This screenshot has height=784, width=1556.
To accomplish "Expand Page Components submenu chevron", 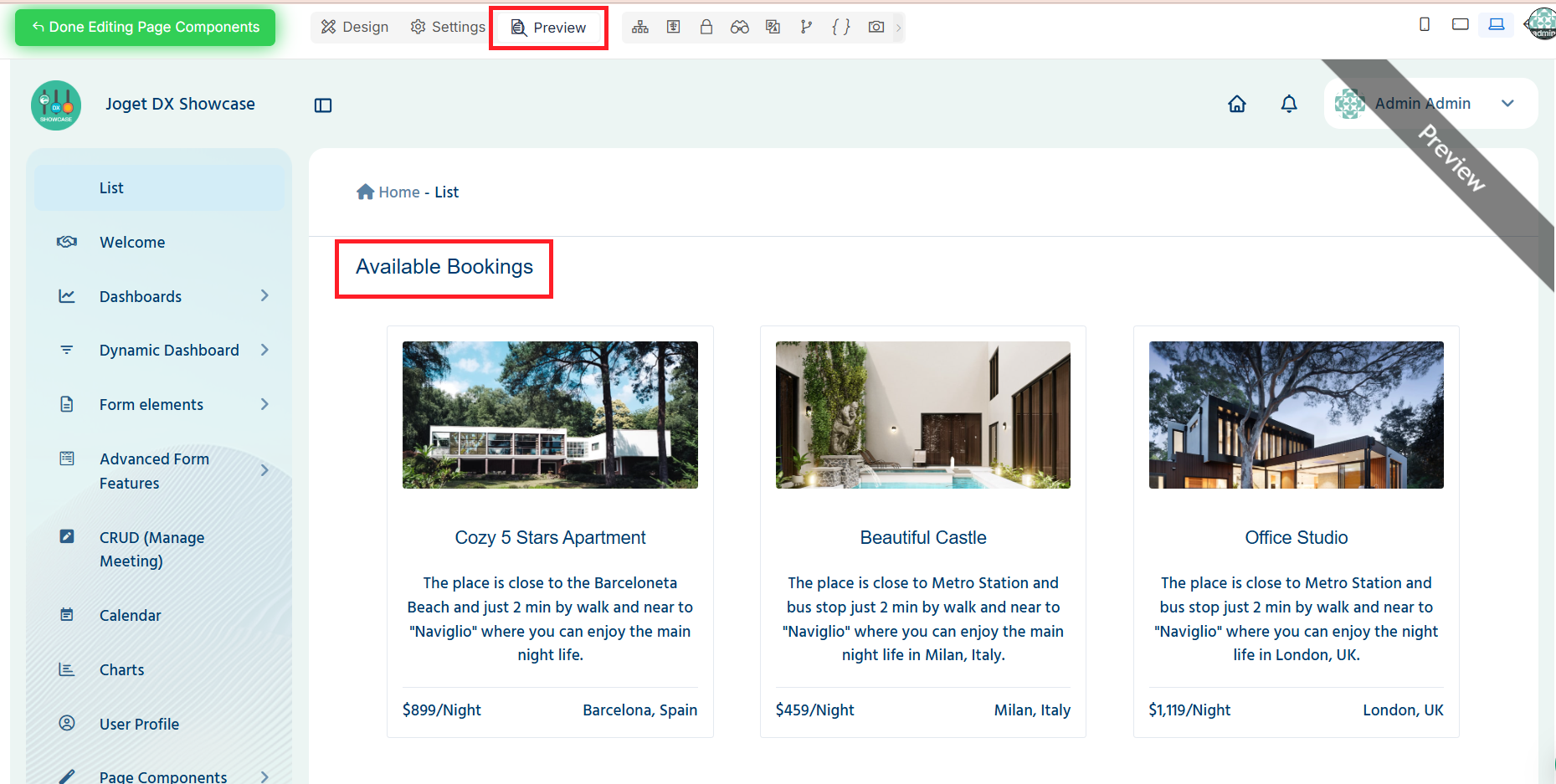I will [264, 776].
